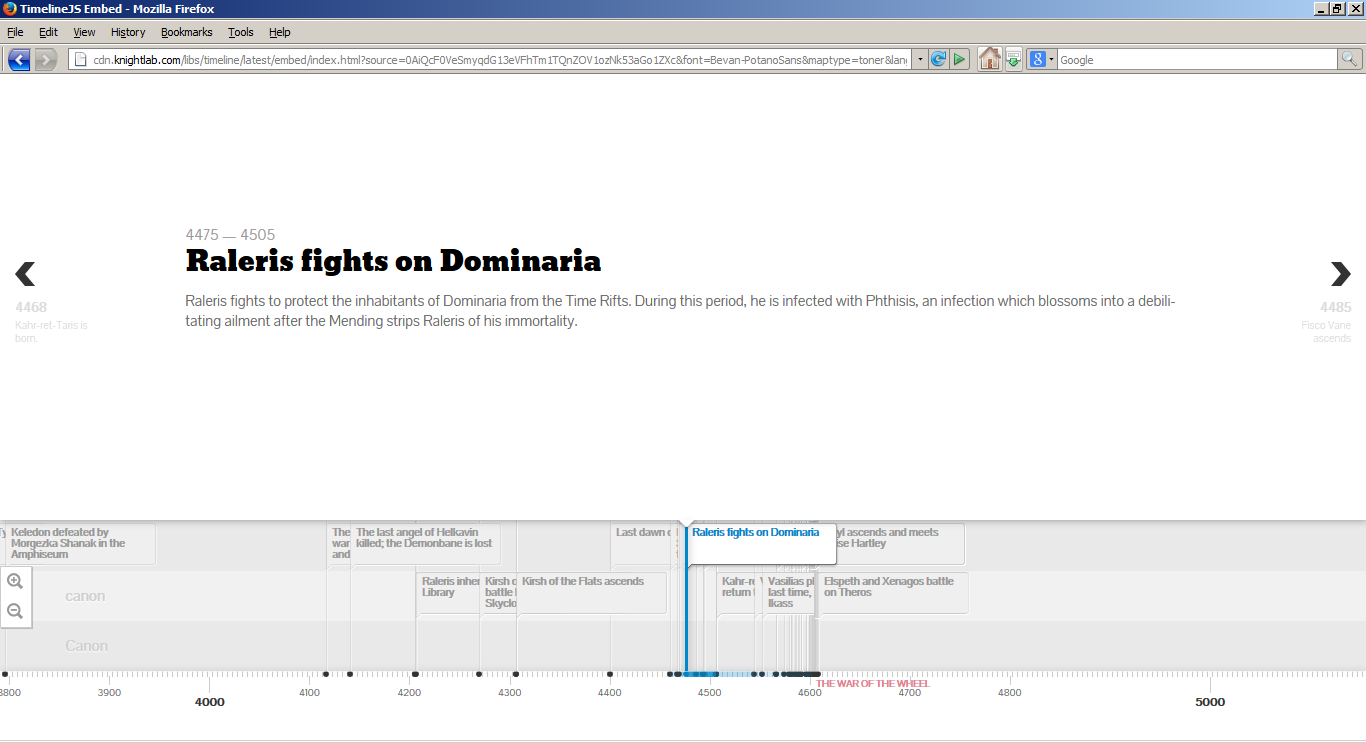Select 'Vasilias ... last time, Ikass' flag
The height and width of the screenshot is (743, 1366).
[x=790, y=592]
